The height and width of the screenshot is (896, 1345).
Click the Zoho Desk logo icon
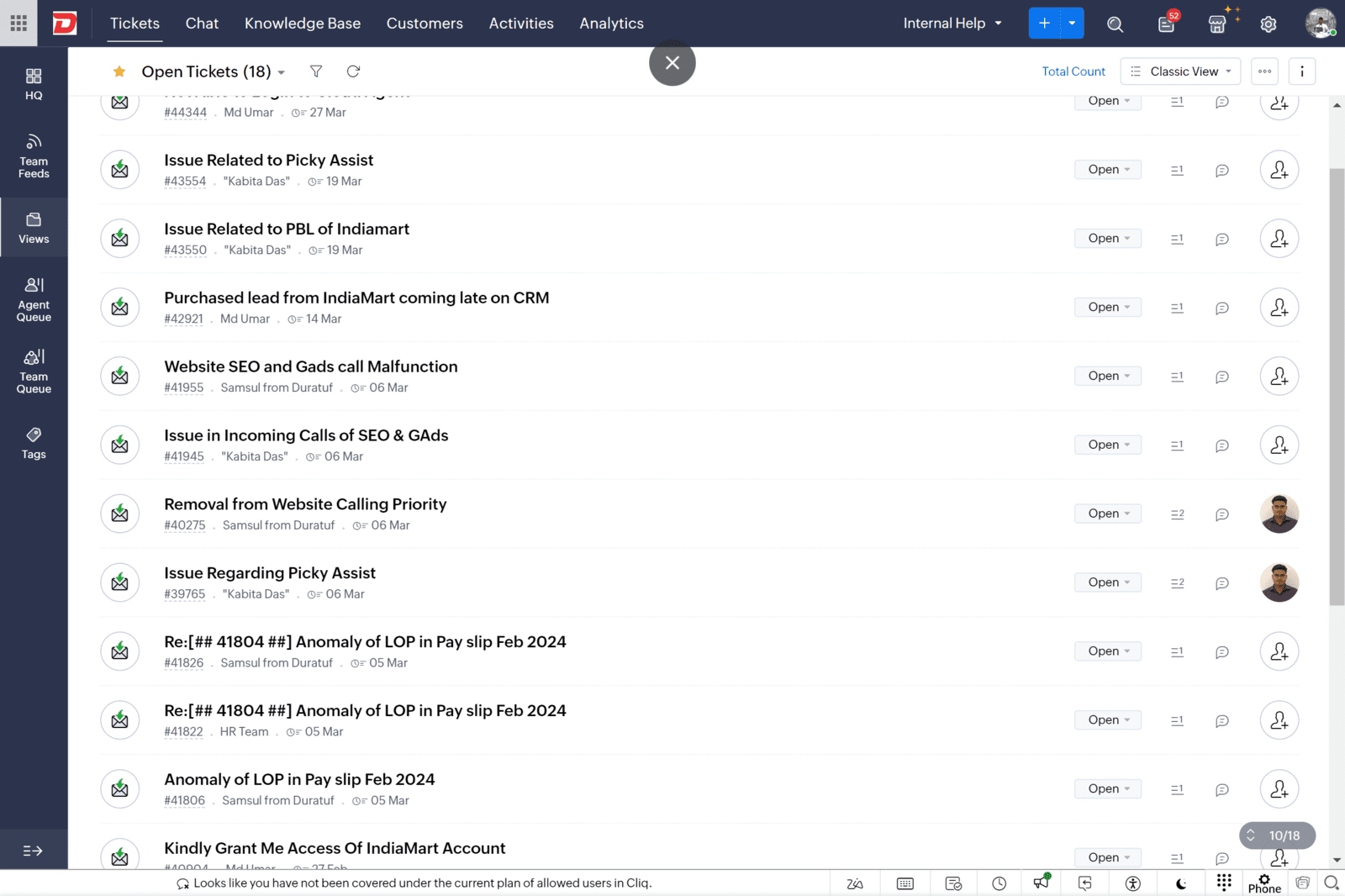(65, 23)
